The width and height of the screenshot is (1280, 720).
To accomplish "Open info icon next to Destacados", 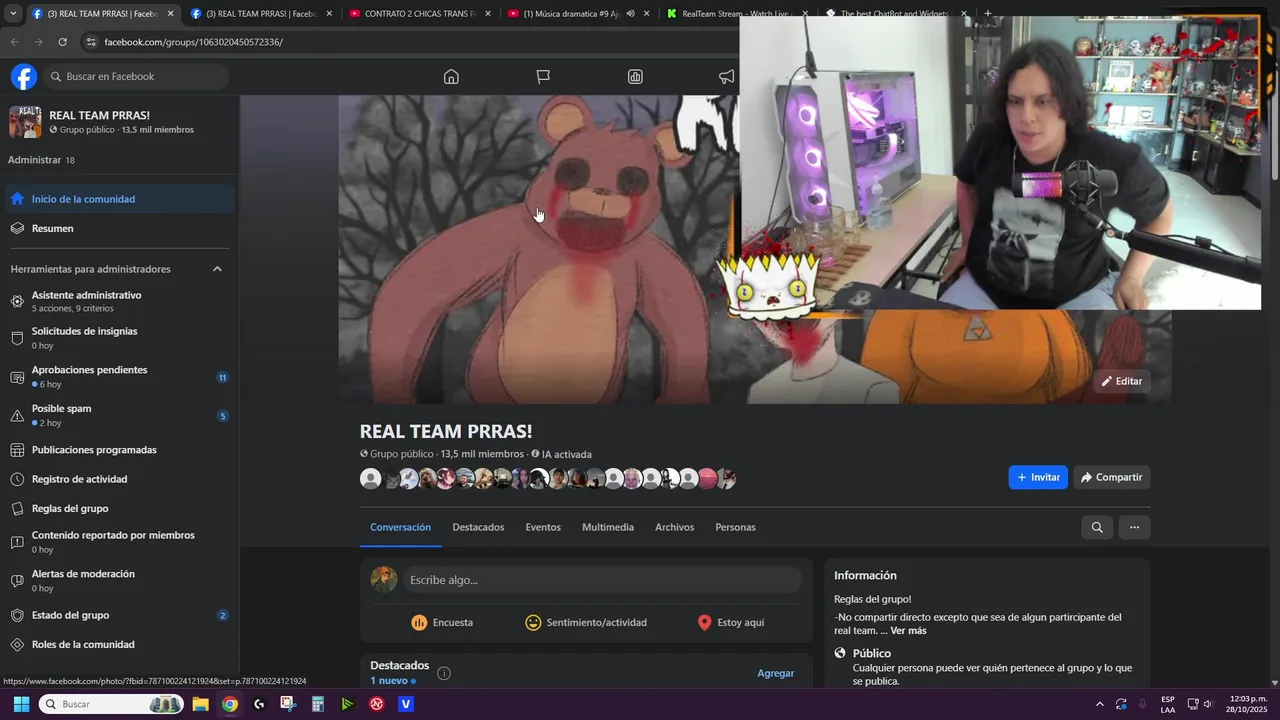I will point(444,673).
